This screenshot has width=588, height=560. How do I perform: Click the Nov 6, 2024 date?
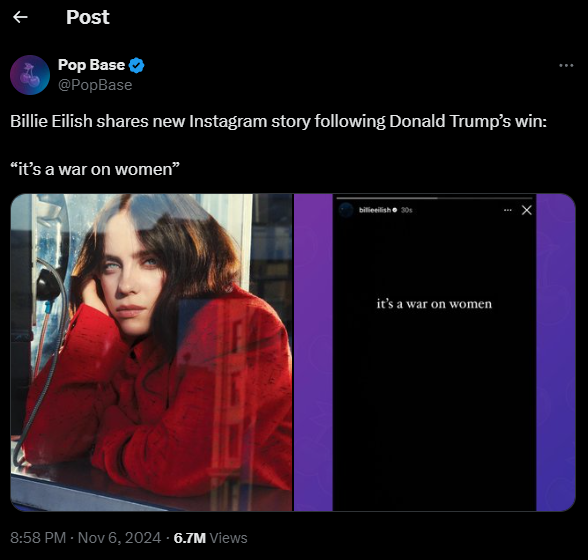pyautogui.click(x=119, y=538)
